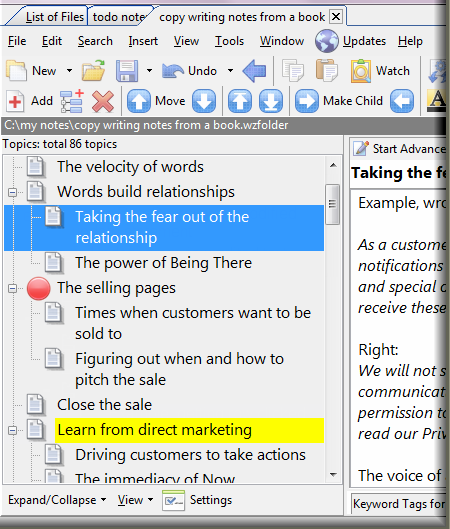Select topic Close the sale
The image size is (450, 529).
click(x=105, y=405)
